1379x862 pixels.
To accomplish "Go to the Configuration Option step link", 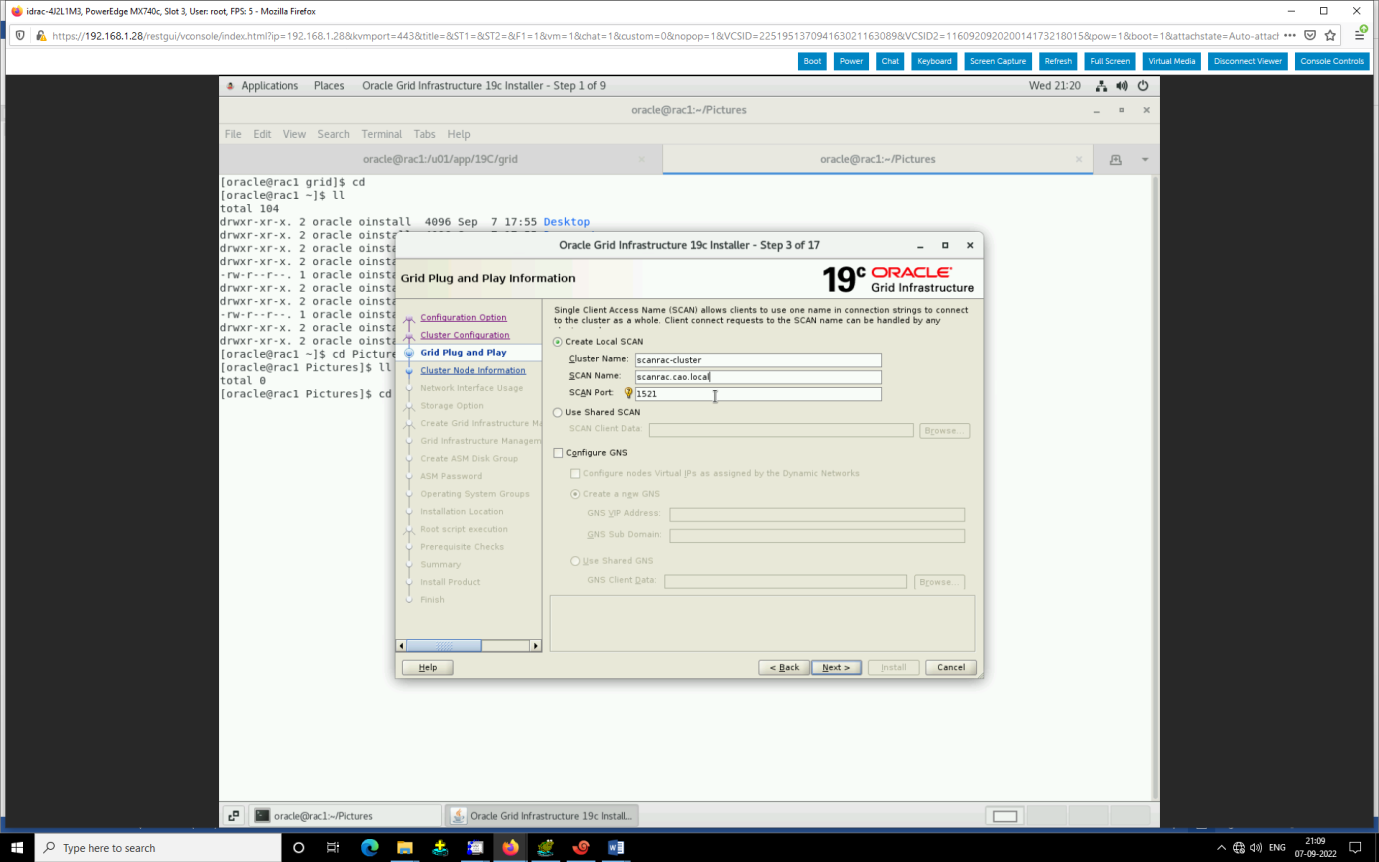I will (x=463, y=317).
